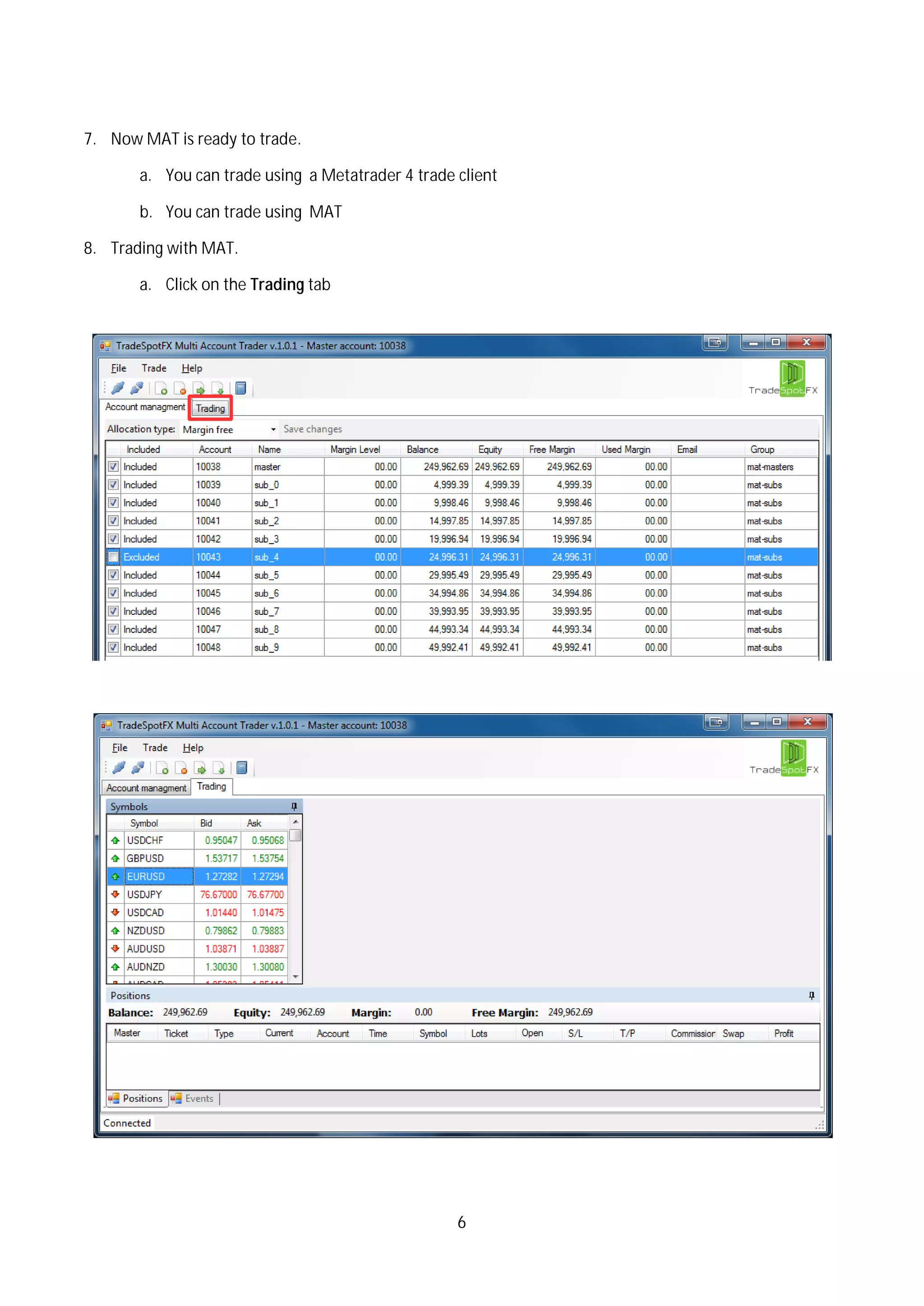Click document right-arrow export icon in Symbols-panel window
The image size is (924, 1306).
(200, 768)
